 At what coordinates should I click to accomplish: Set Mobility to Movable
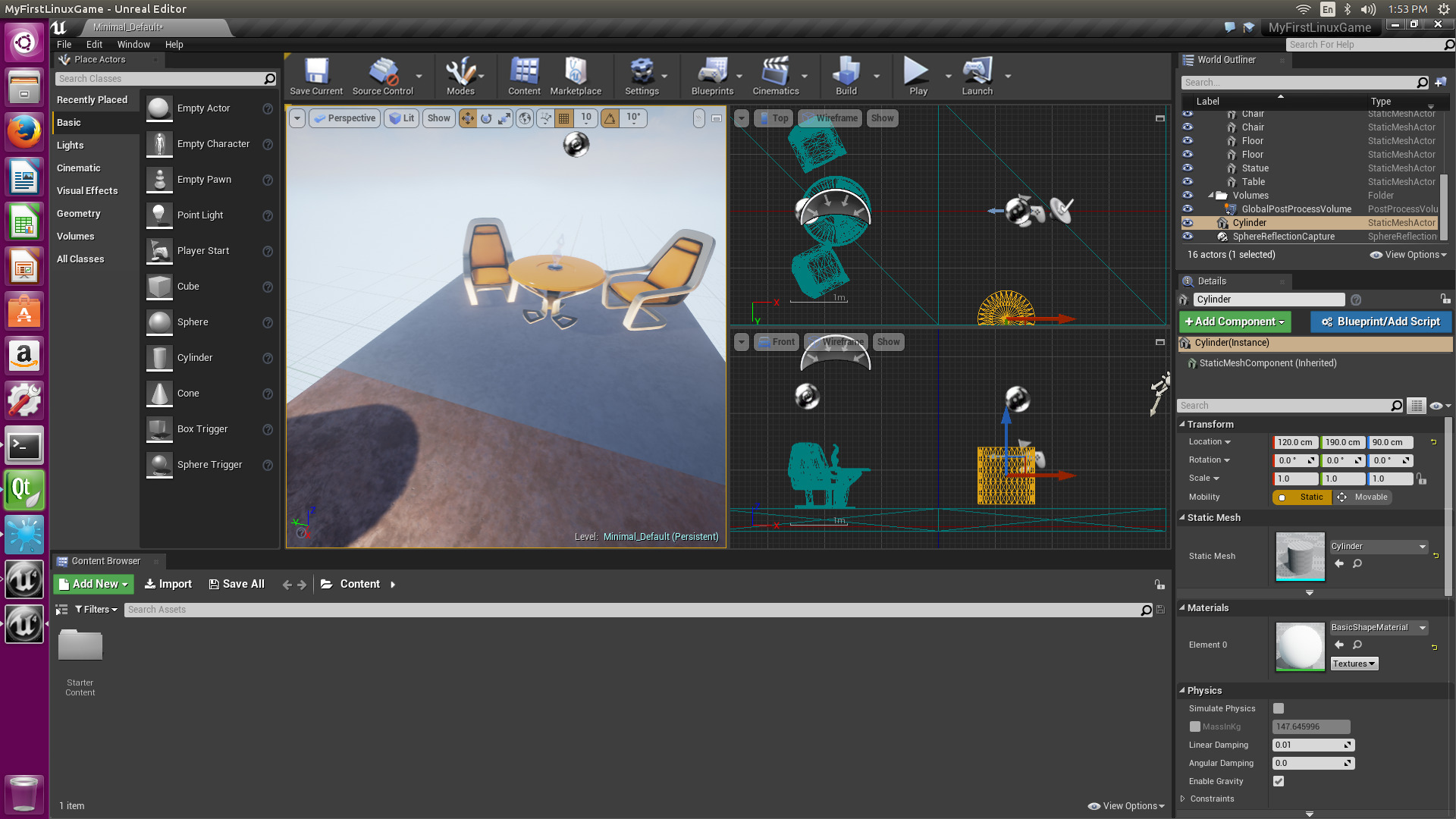pyautogui.click(x=1363, y=497)
